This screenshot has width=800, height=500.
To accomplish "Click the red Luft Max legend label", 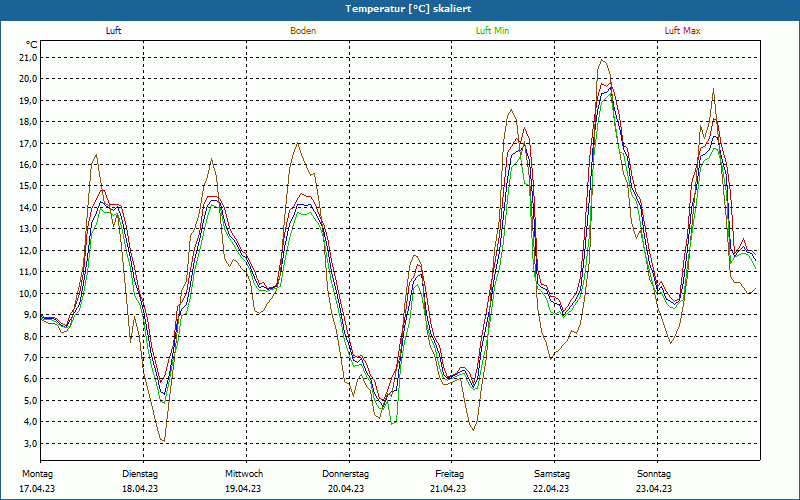I will [x=682, y=31].
